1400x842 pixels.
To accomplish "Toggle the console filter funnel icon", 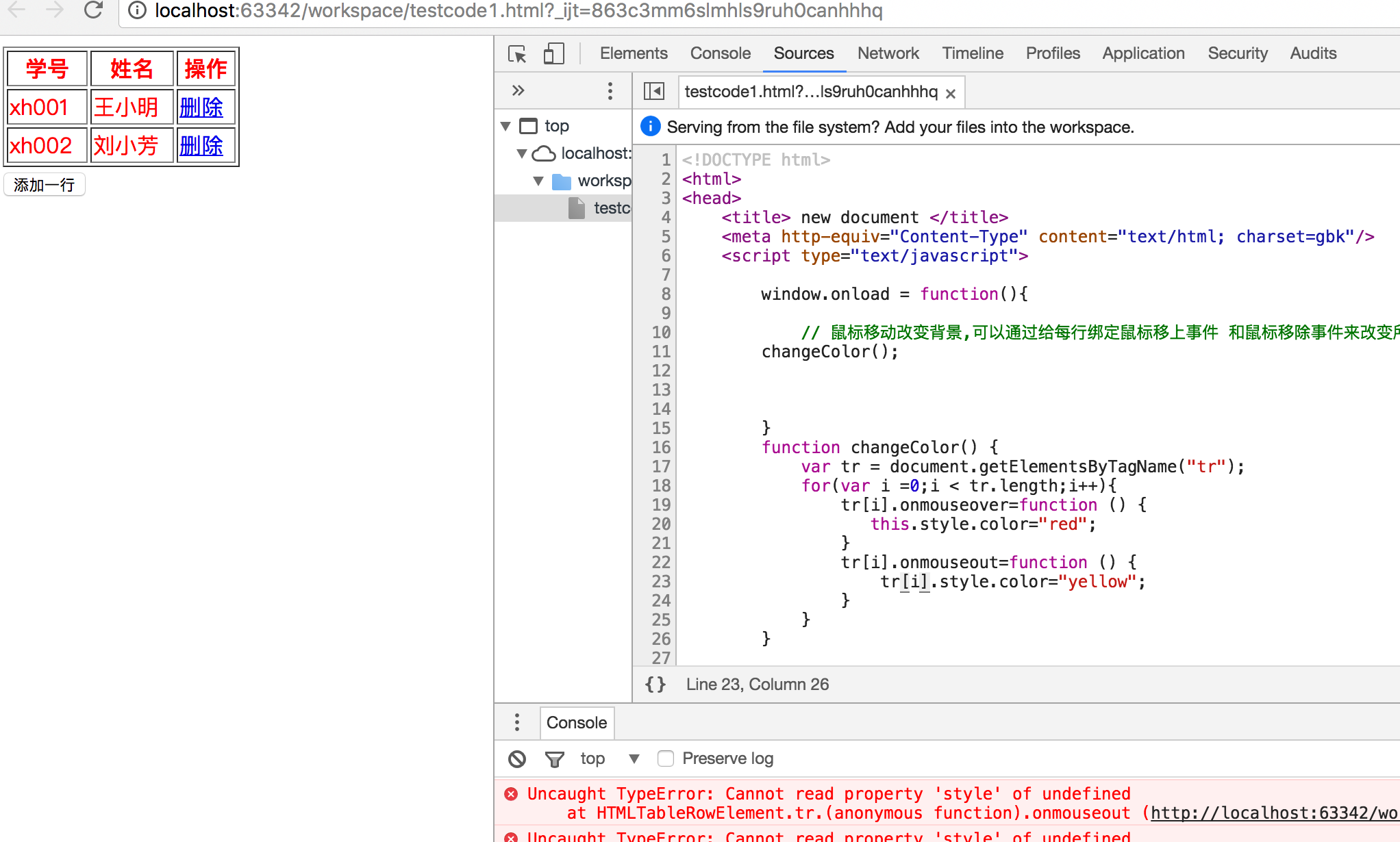I will click(x=554, y=758).
